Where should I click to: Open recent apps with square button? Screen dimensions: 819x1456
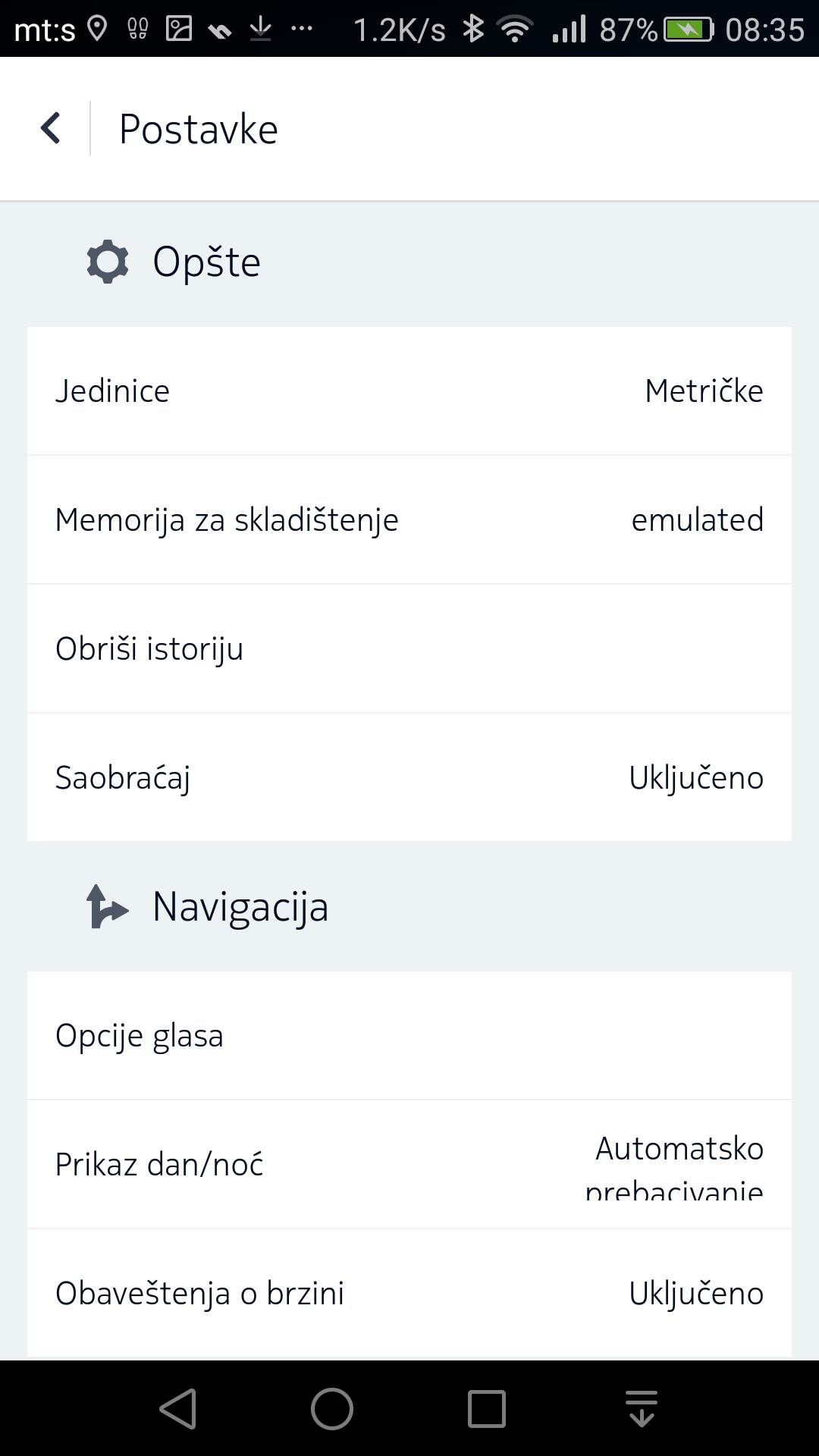coord(486,1409)
